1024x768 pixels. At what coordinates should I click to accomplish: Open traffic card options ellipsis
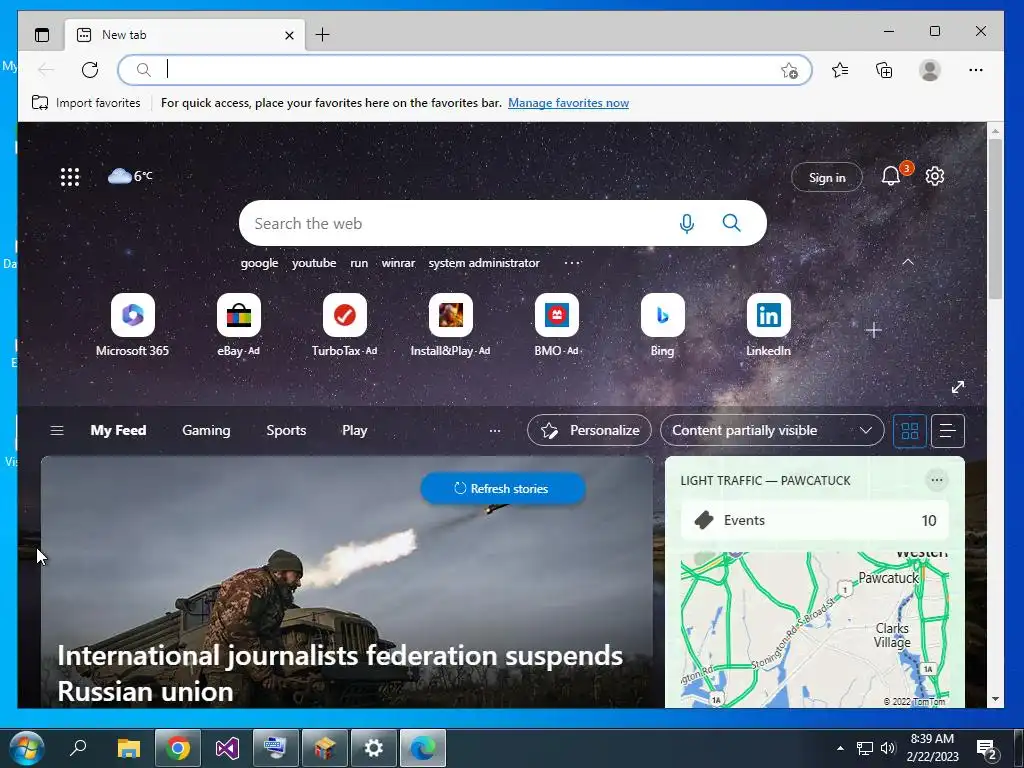tap(936, 480)
